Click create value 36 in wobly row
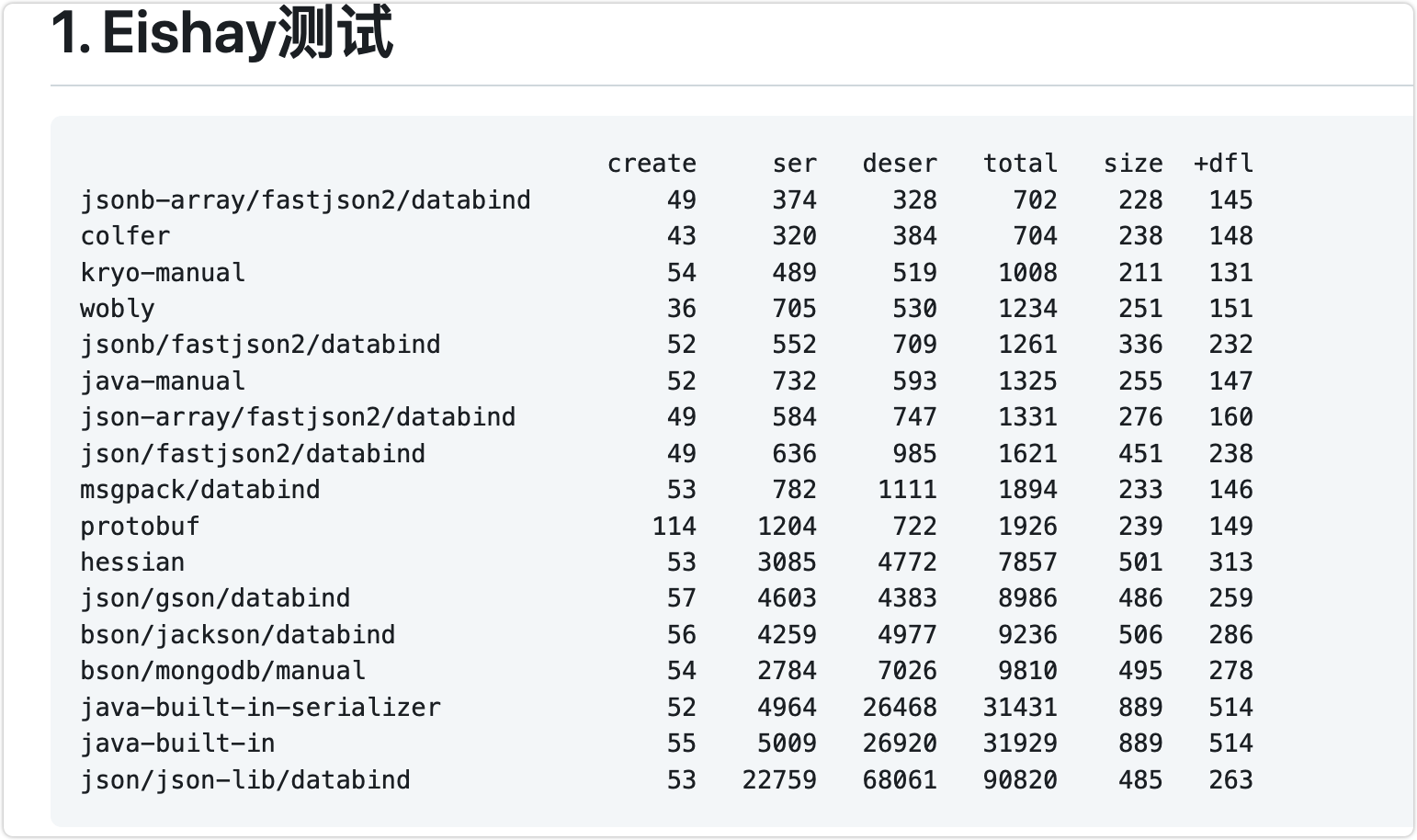The image size is (1417, 840). [x=681, y=309]
